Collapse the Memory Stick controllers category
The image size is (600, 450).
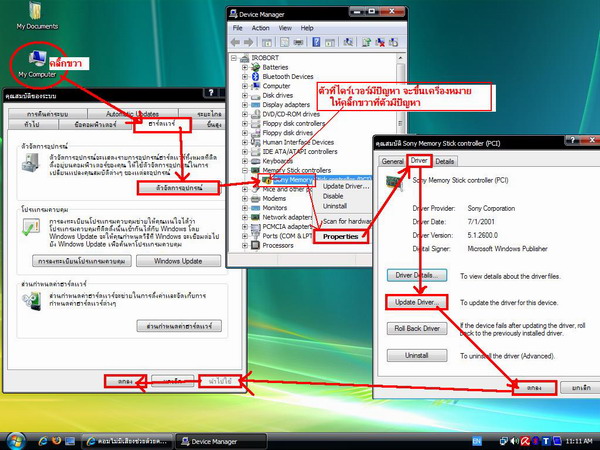[245, 170]
